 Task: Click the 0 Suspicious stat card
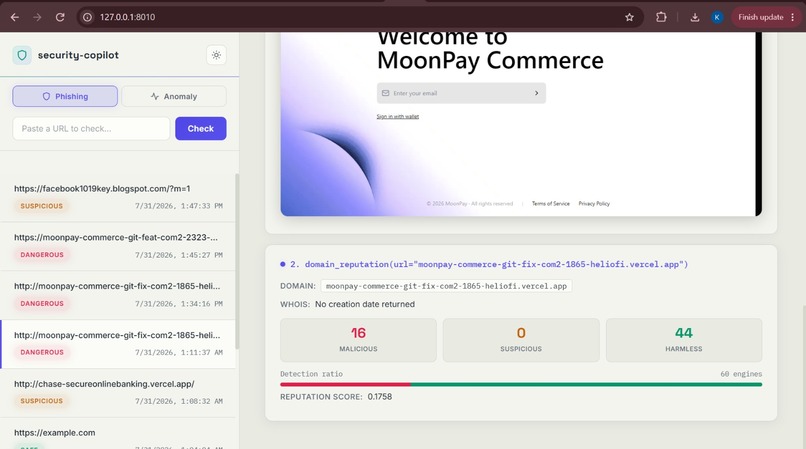tap(521, 340)
